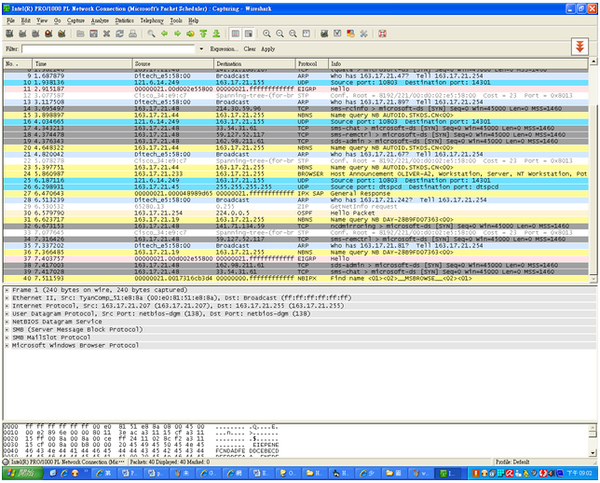Toggle packet list colorization

(x=235, y=34)
